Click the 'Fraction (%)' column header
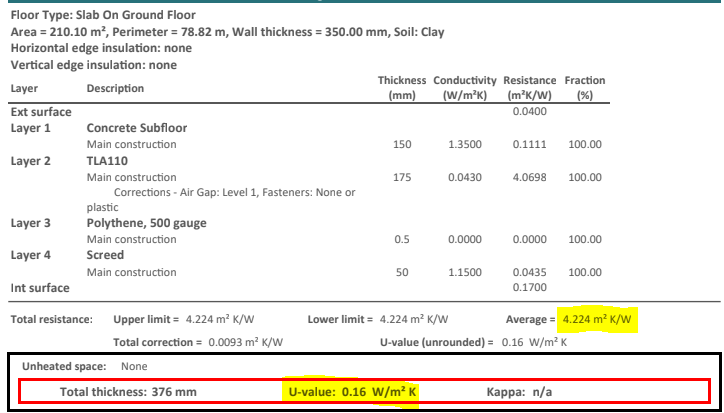 [585, 88]
